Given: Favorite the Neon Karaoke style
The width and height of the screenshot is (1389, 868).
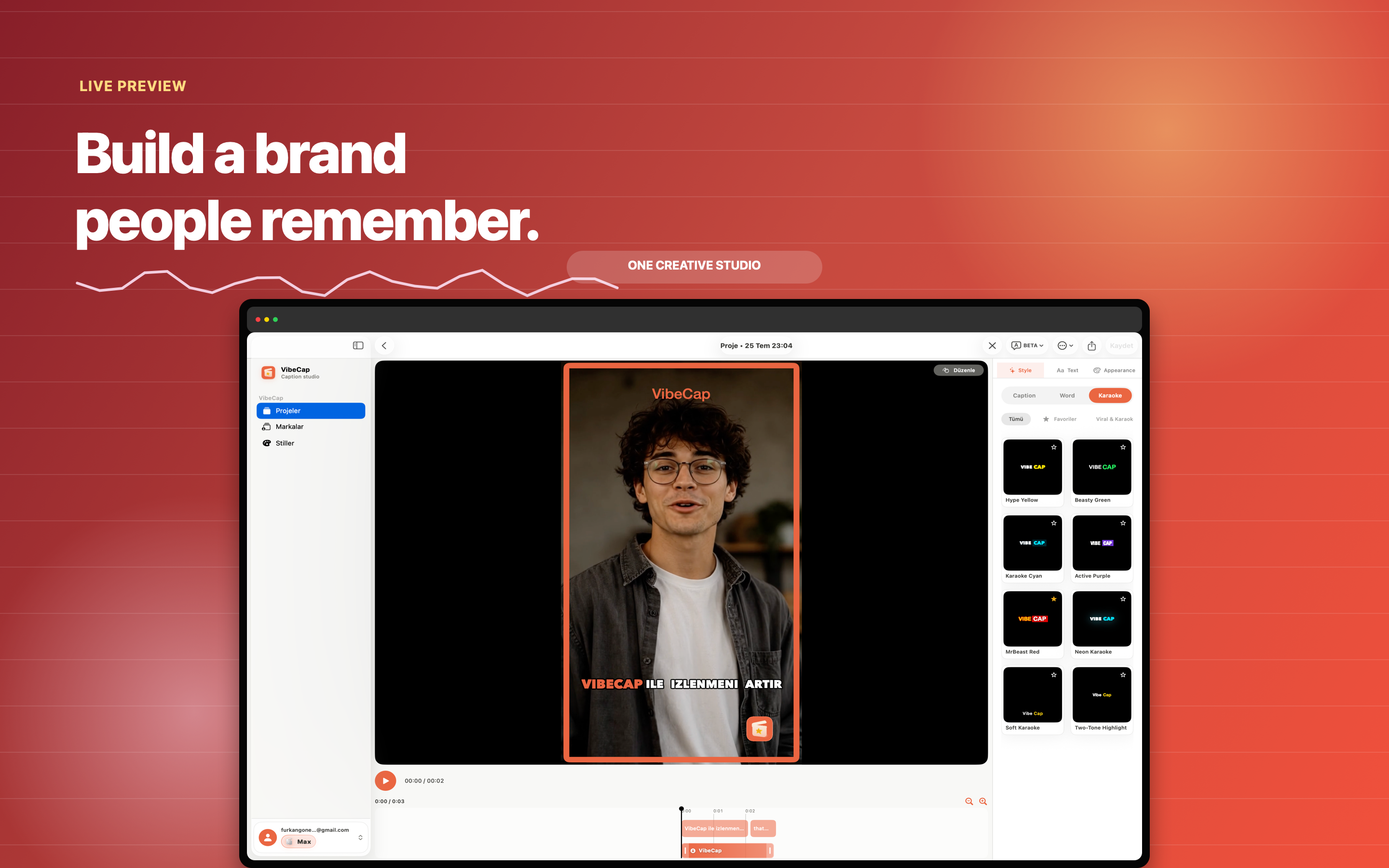Looking at the screenshot, I should [x=1123, y=599].
